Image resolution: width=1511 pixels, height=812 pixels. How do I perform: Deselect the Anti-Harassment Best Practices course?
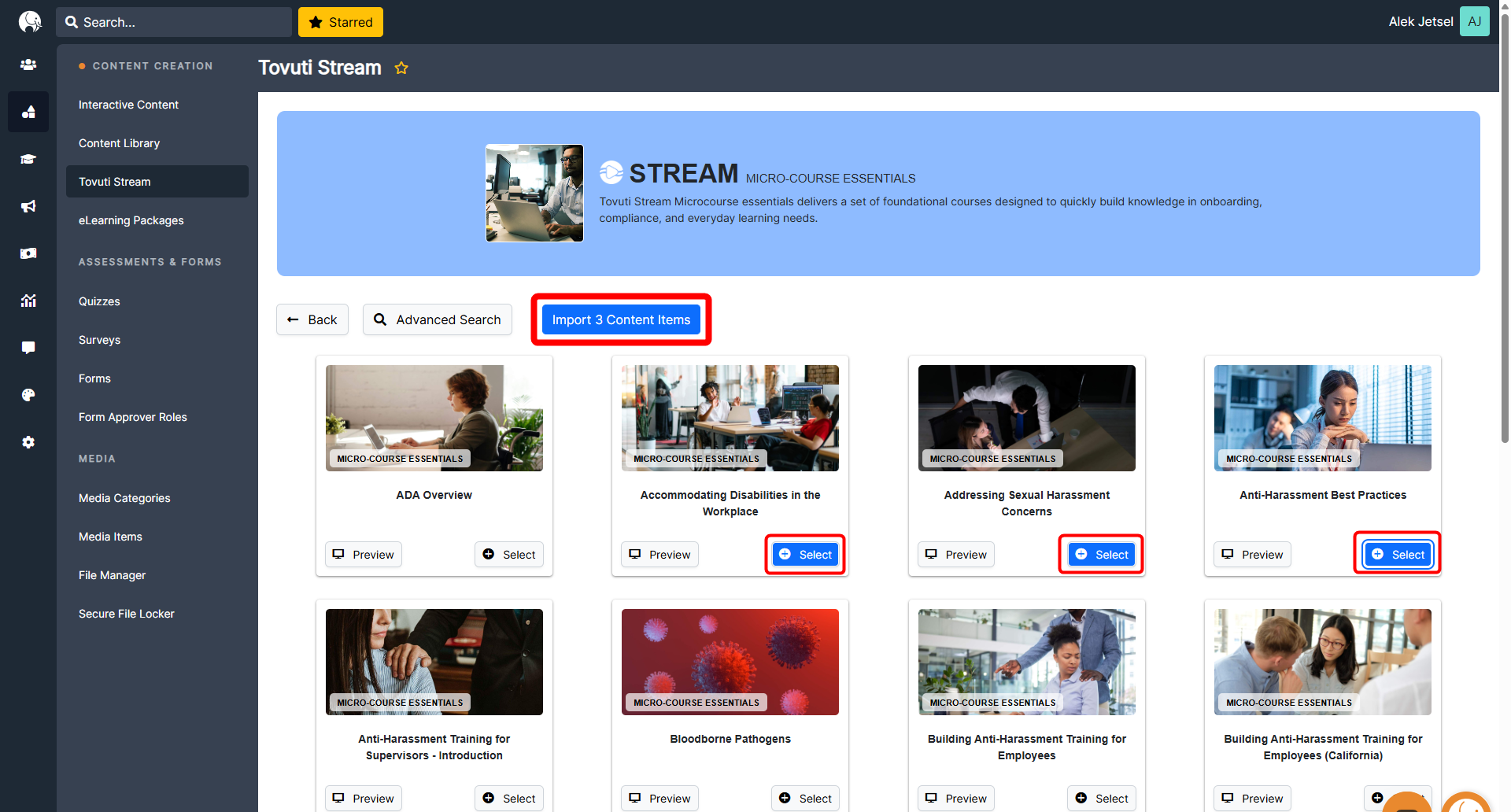(1398, 555)
